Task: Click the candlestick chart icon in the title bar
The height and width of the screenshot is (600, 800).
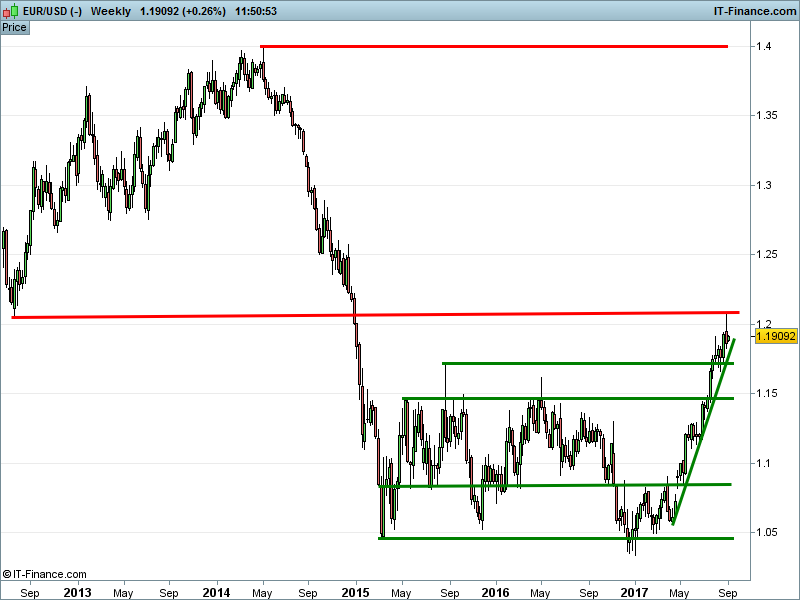Action: [10, 11]
